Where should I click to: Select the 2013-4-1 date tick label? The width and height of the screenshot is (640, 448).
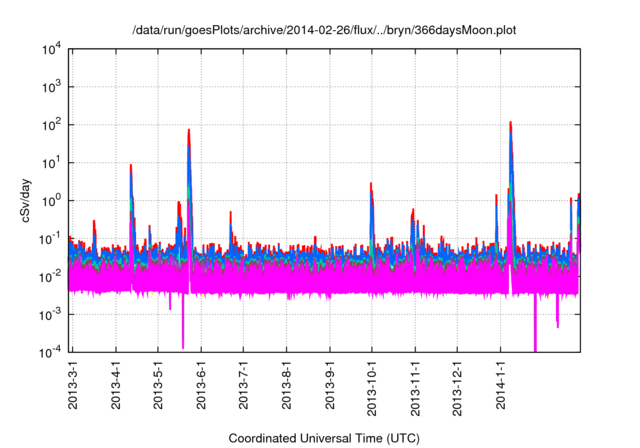click(116, 388)
